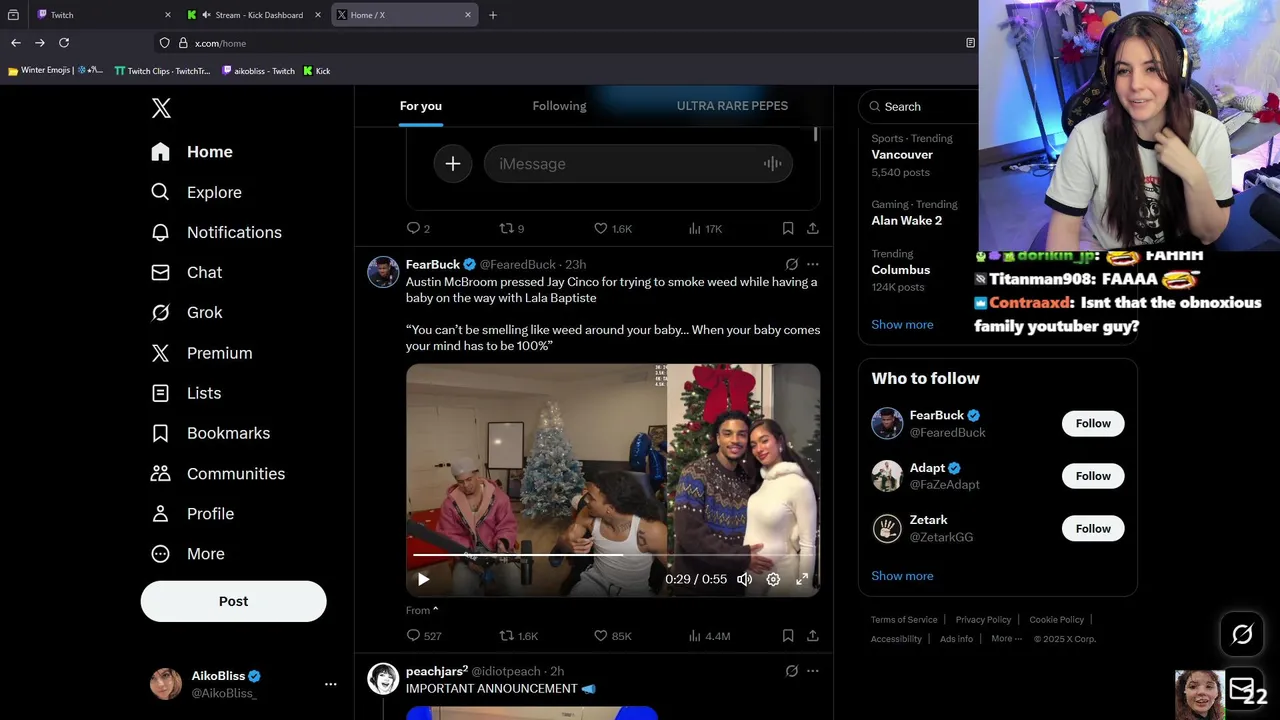Open Chat from the sidebar
The height and width of the screenshot is (720, 1280).
click(x=186, y=272)
